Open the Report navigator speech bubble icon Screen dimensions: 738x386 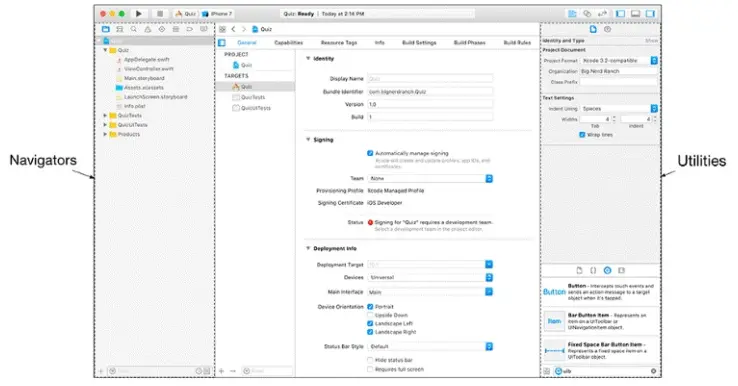click(204, 29)
